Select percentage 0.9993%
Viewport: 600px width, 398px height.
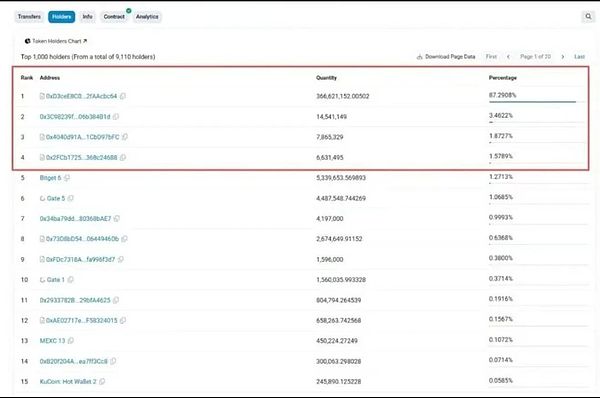coord(501,217)
